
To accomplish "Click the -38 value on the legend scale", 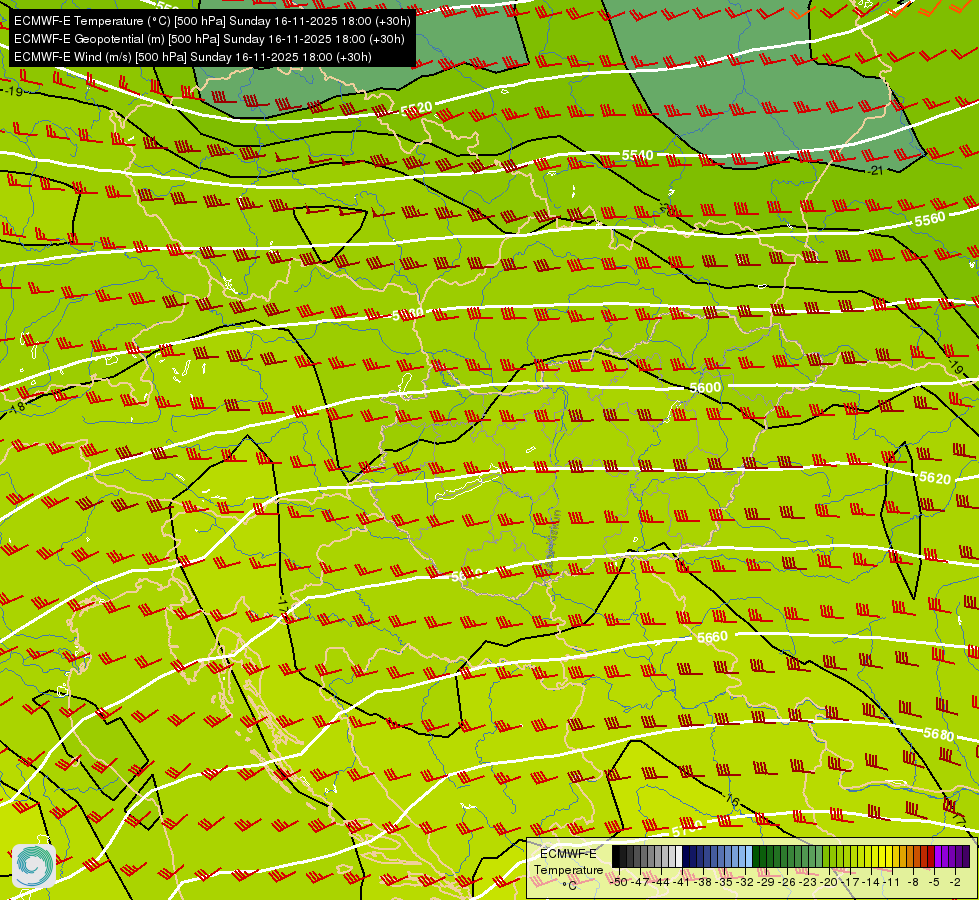I will (702, 882).
